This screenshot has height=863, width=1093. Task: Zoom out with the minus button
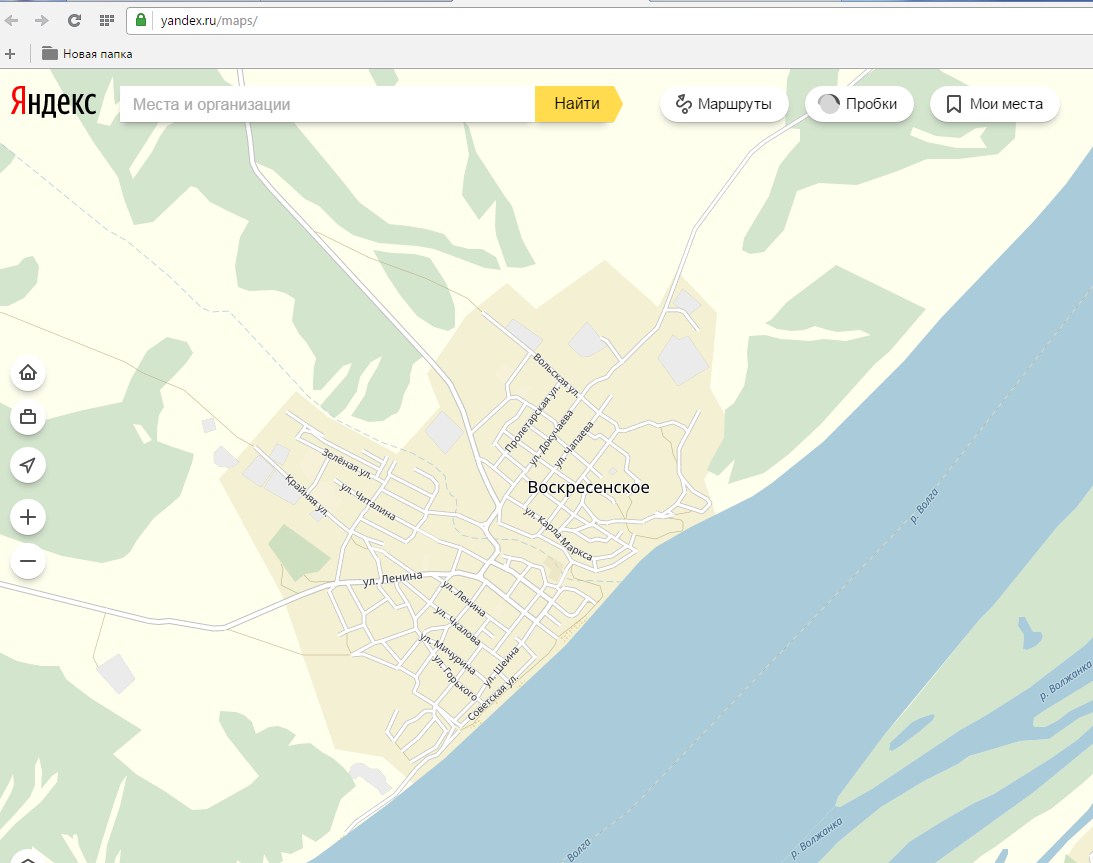28,562
